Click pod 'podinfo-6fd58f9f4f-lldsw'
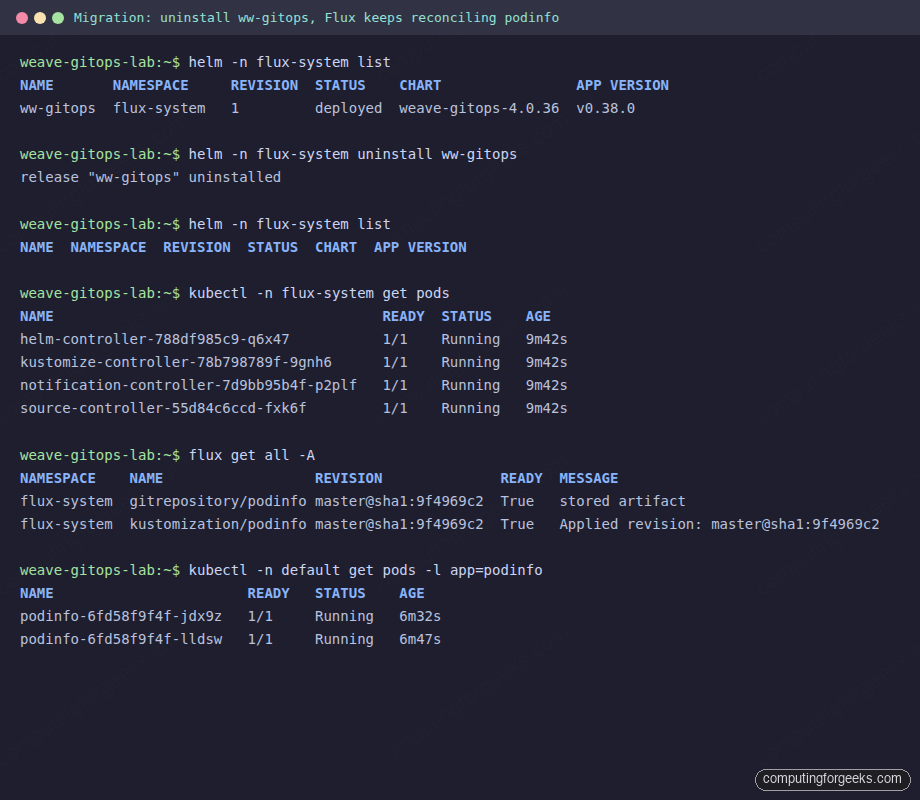 [121, 639]
